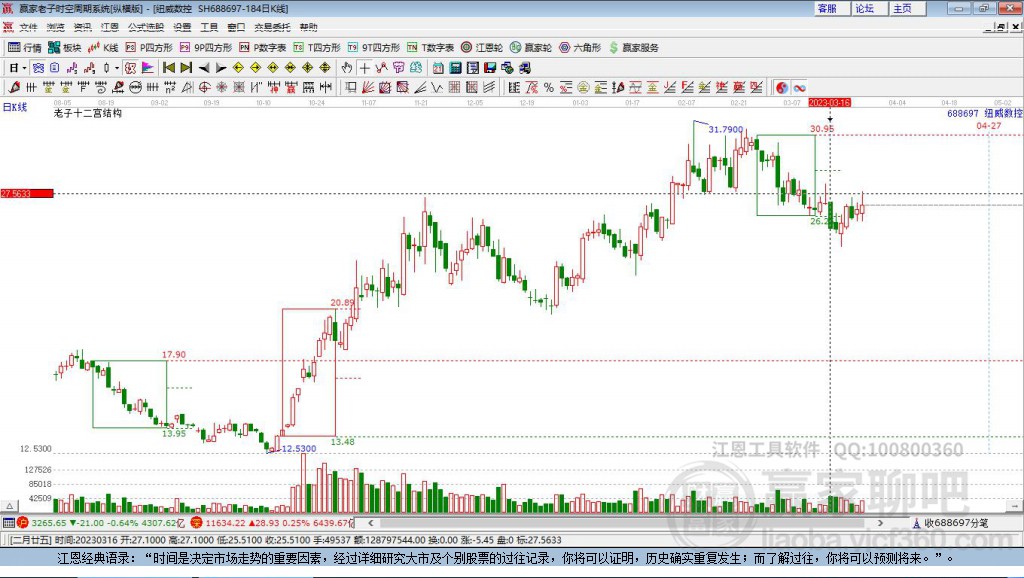
Task: Click the scrollbar left arrow
Action: tap(371, 522)
